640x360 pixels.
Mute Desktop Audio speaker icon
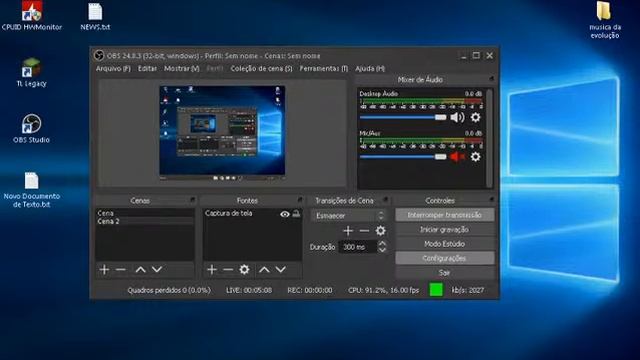(x=457, y=118)
